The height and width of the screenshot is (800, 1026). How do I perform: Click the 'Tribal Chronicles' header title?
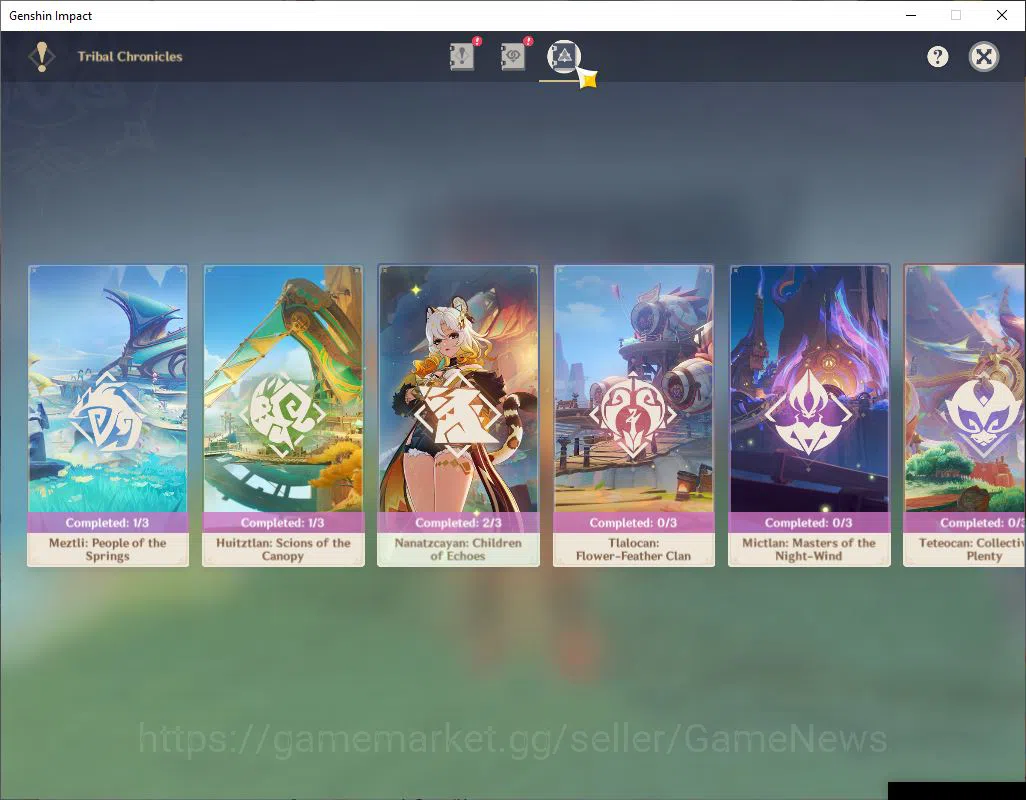[130, 56]
